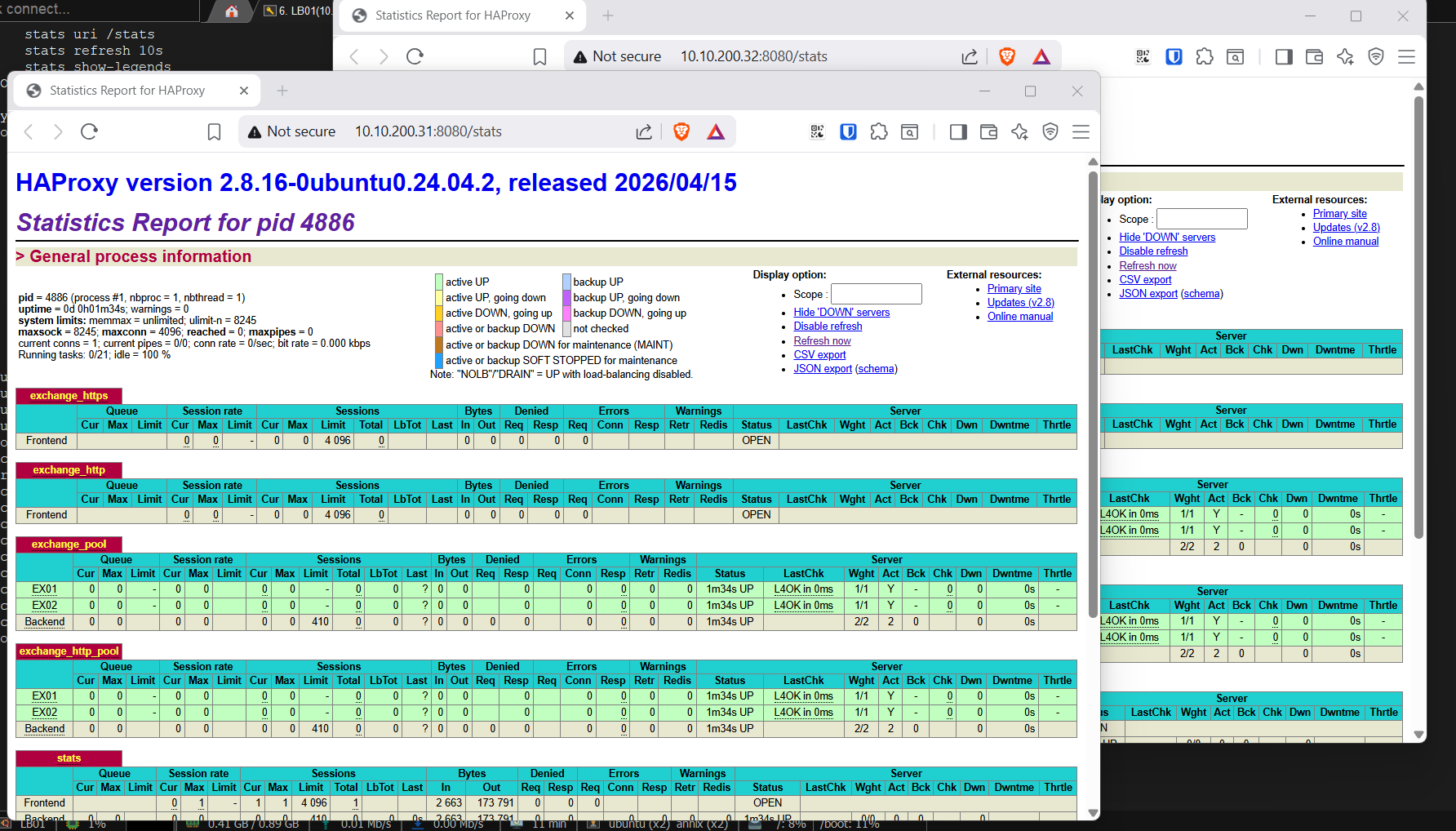Open EX02 server link under exchange_http_pool
The width and height of the screenshot is (1456, 831).
pyautogui.click(x=45, y=713)
